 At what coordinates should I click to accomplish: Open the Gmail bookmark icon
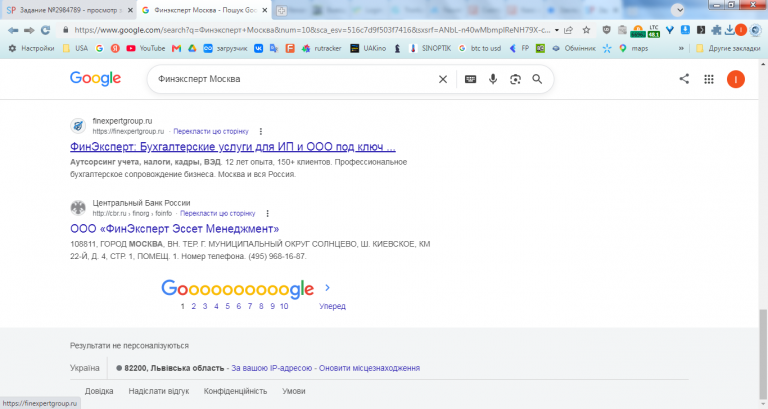tap(176, 48)
